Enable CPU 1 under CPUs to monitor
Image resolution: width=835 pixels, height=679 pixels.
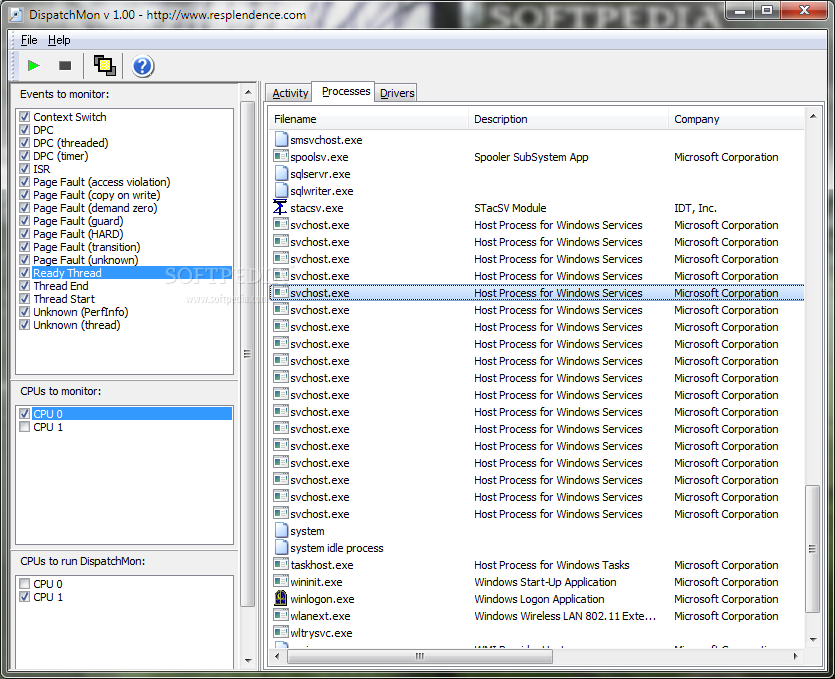tap(24, 427)
